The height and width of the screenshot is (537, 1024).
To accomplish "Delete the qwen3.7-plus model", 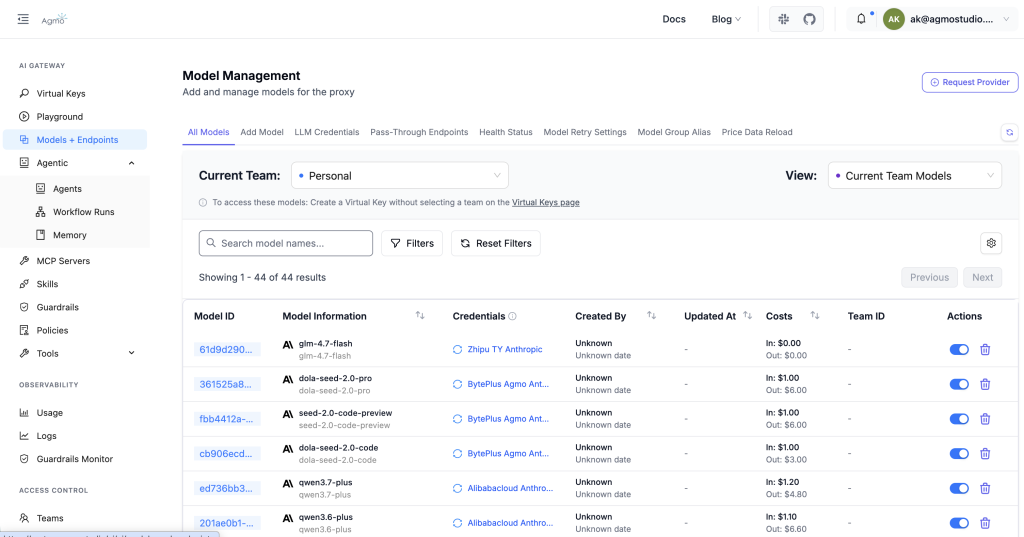I will pos(985,488).
